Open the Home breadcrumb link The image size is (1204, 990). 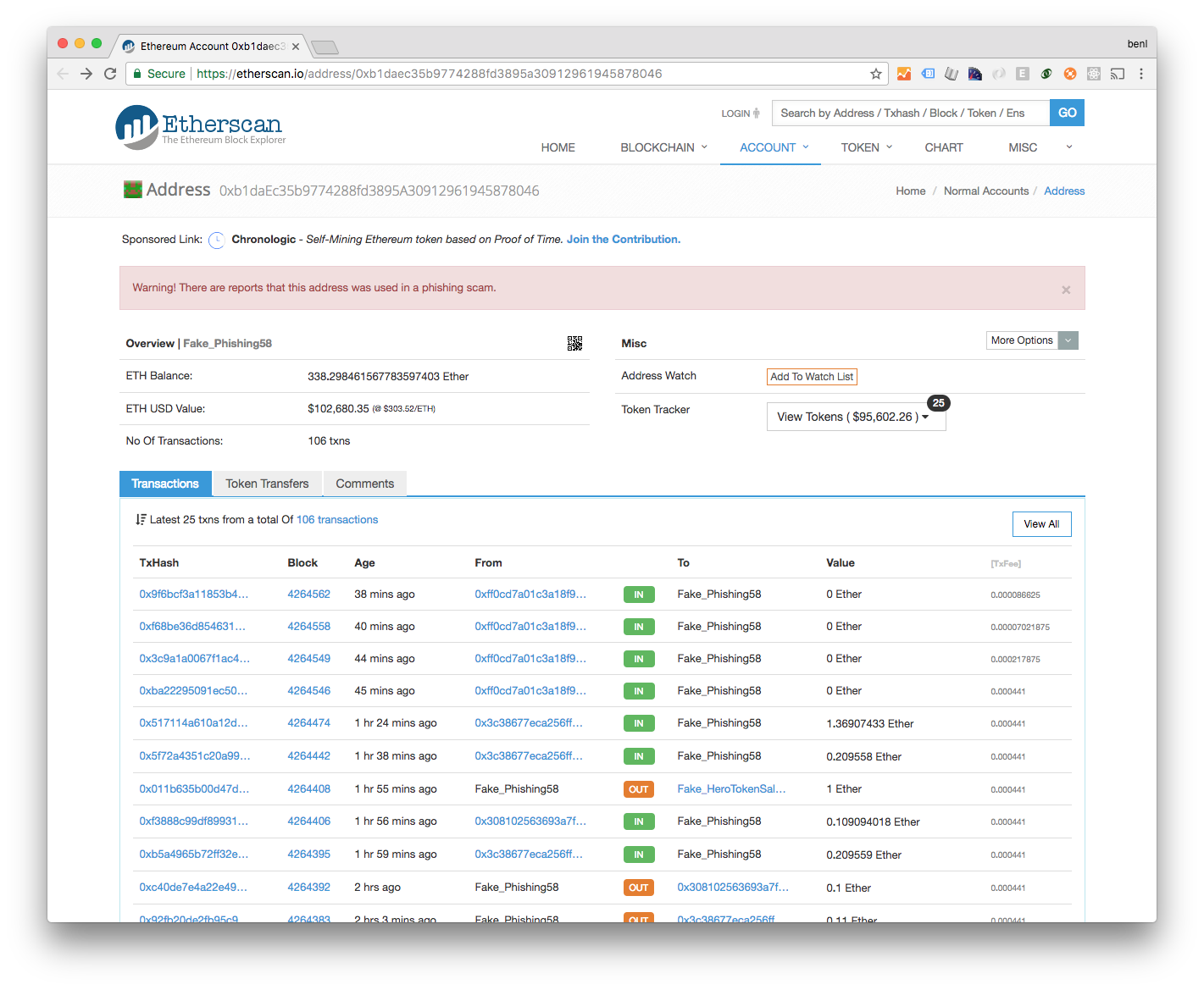(911, 191)
